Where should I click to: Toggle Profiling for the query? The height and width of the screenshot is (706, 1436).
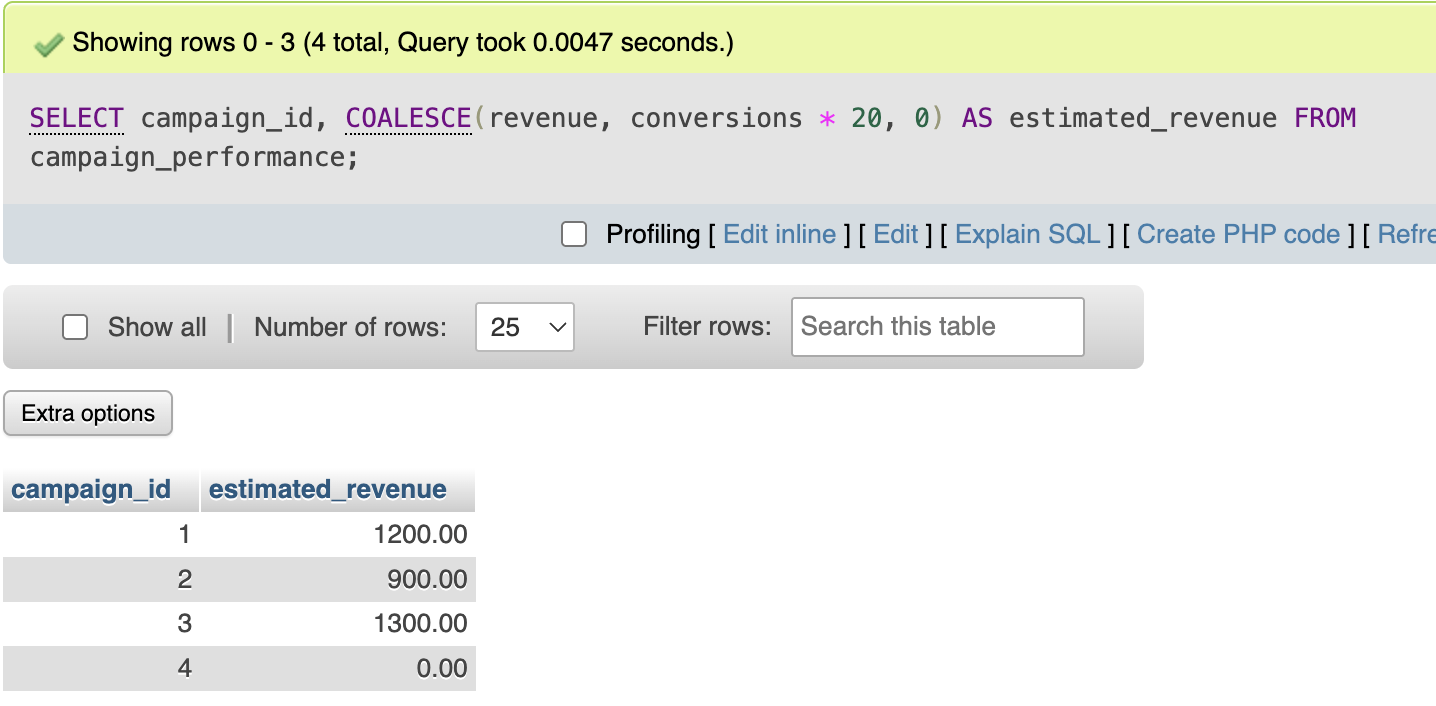click(573, 234)
